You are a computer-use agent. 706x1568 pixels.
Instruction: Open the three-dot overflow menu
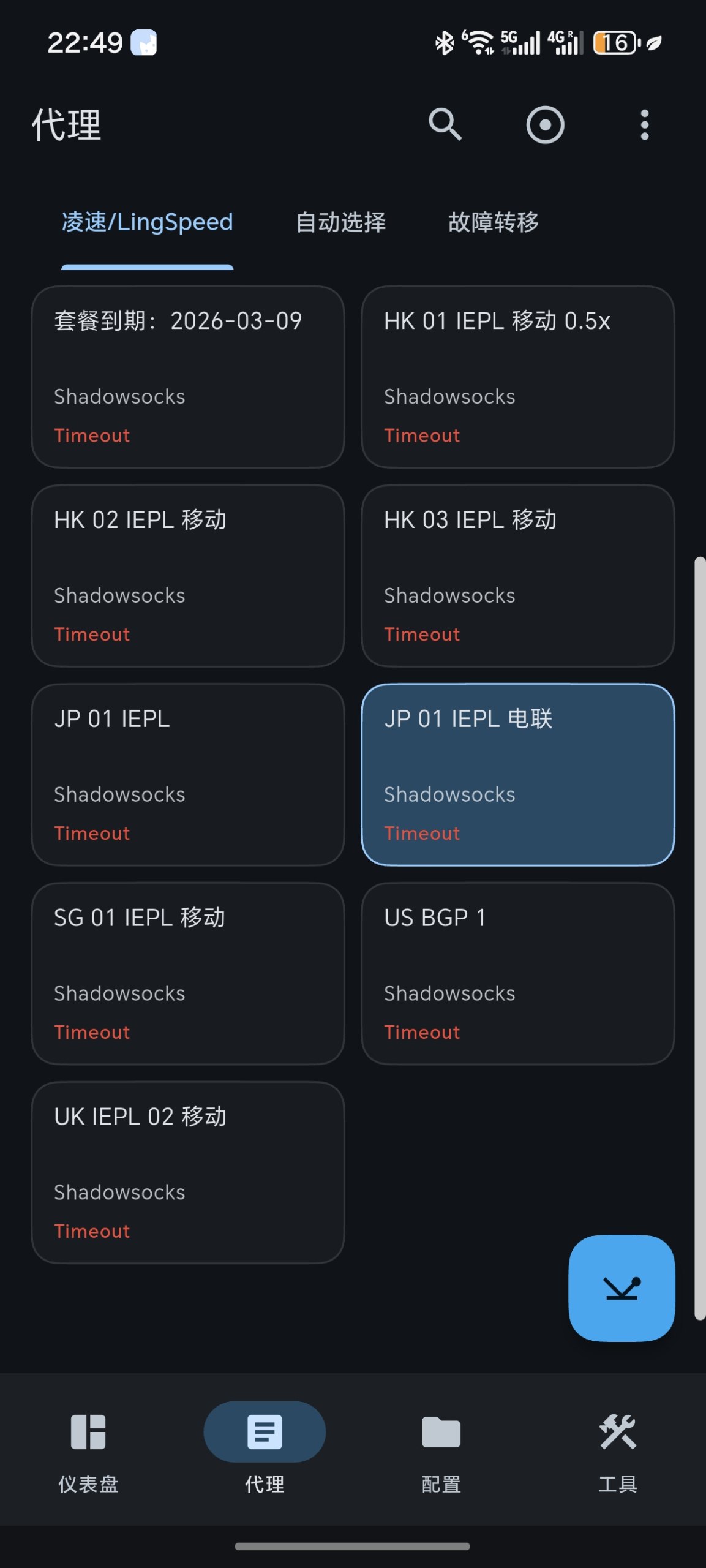[644, 125]
